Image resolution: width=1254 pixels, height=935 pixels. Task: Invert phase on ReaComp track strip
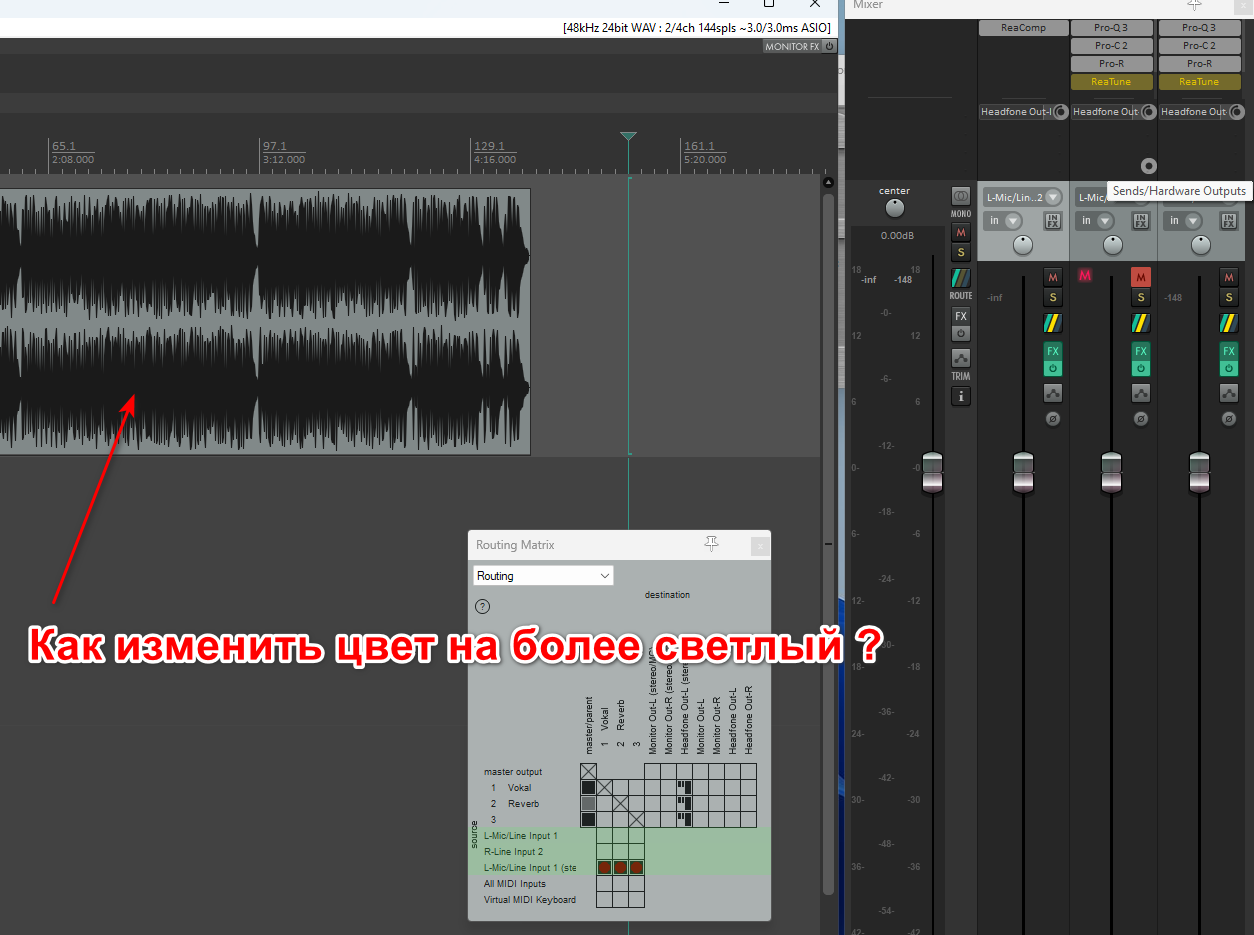1052,419
